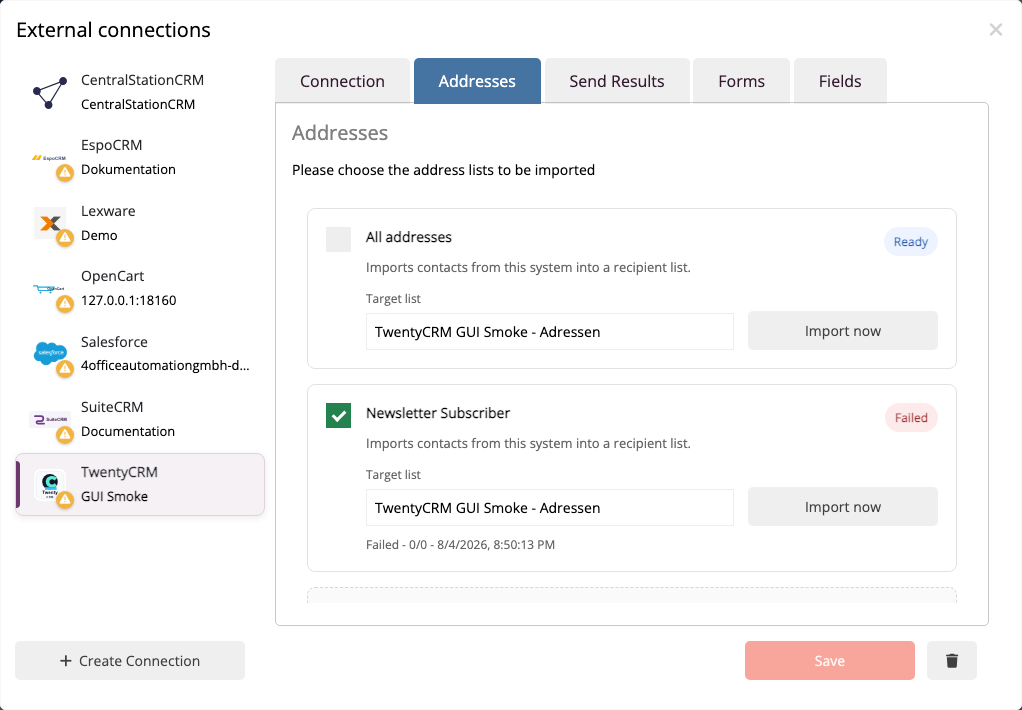Click the 'Addresses' section heading
This screenshot has width=1022, height=710.
pyautogui.click(x=340, y=132)
